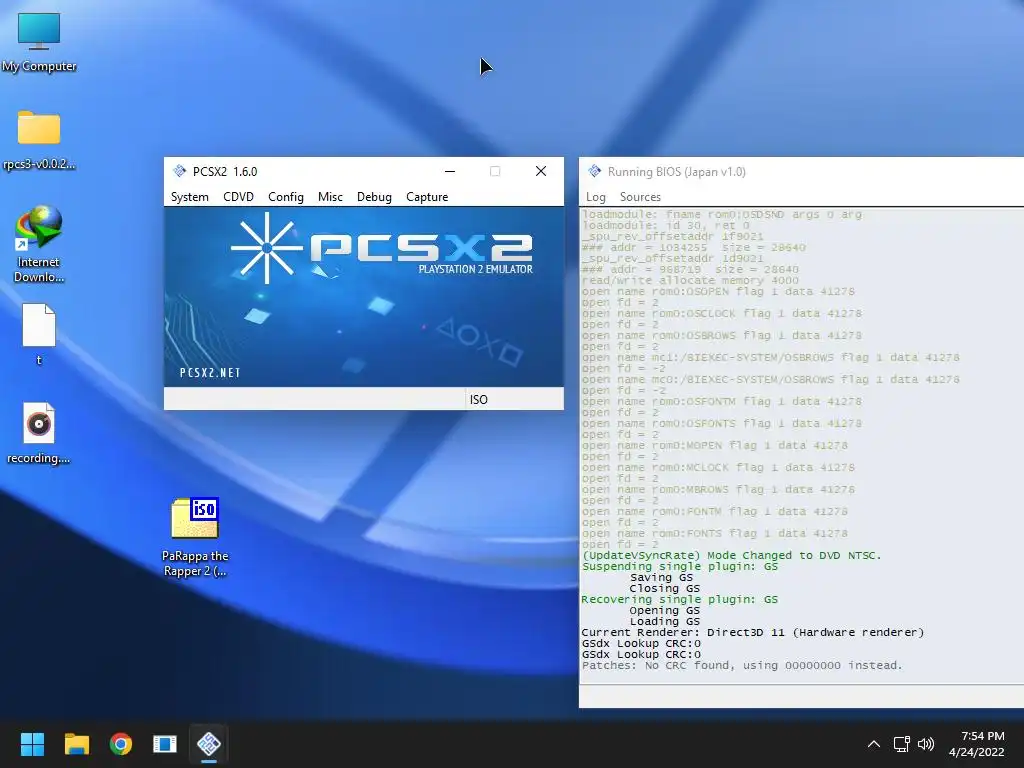This screenshot has height=768, width=1024.
Task: Minimize the PCSX2 window
Action: pyautogui.click(x=450, y=171)
